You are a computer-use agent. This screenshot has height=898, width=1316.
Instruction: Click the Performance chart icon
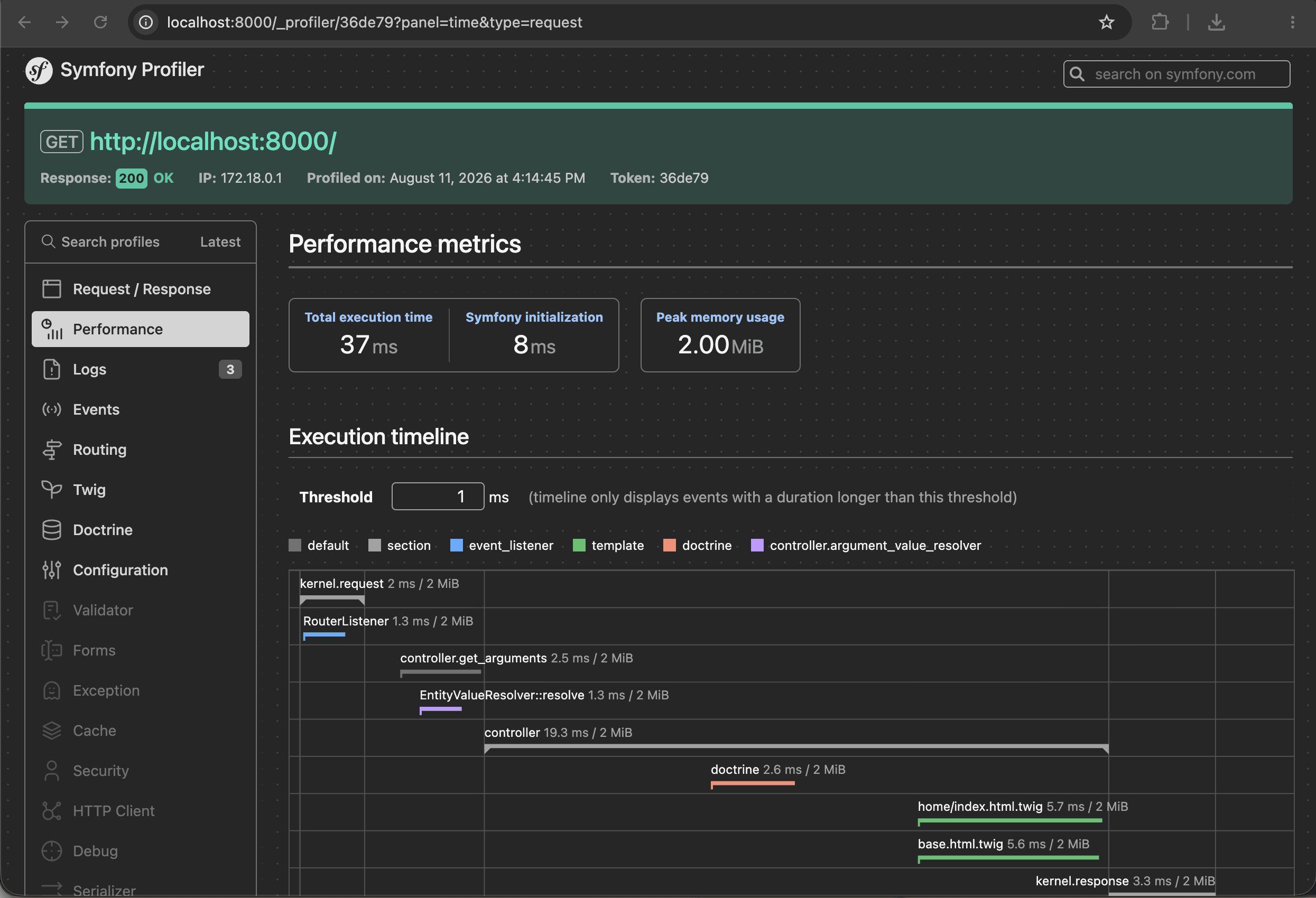[x=52, y=329]
